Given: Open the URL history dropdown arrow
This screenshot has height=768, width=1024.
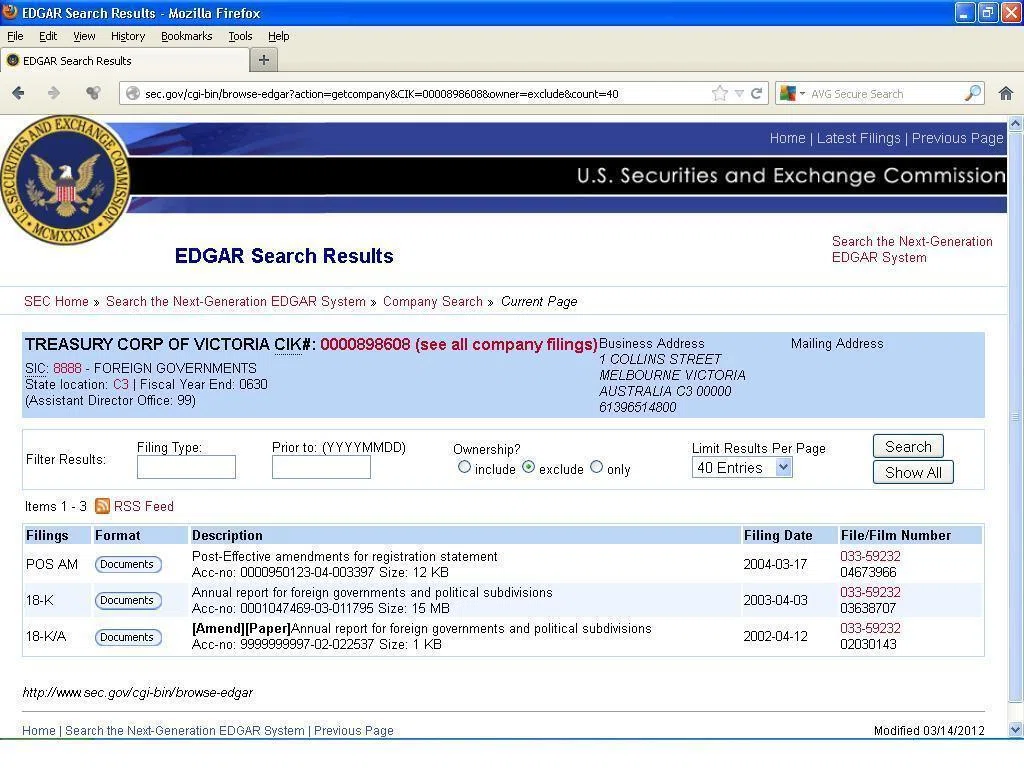Looking at the screenshot, I should tap(739, 93).
